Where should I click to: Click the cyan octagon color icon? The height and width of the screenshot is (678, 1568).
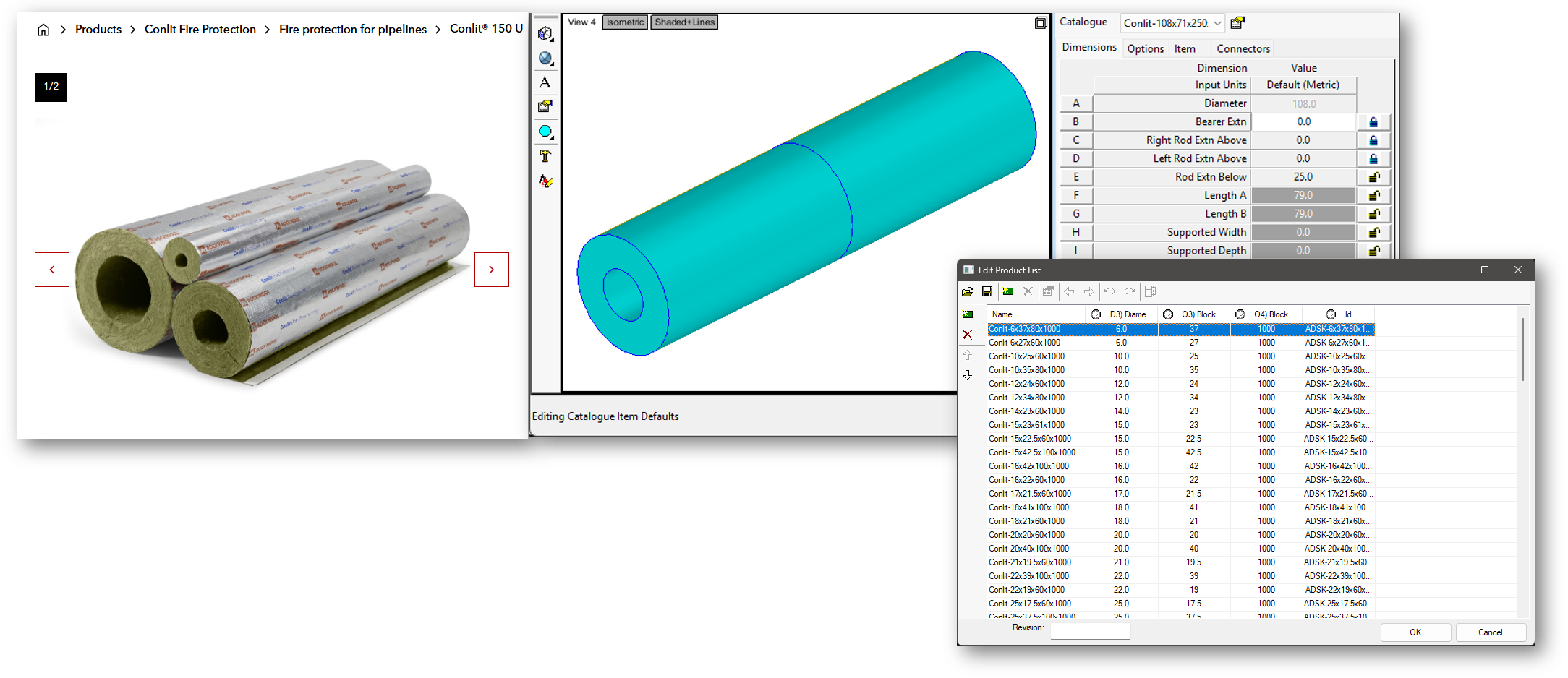click(545, 132)
